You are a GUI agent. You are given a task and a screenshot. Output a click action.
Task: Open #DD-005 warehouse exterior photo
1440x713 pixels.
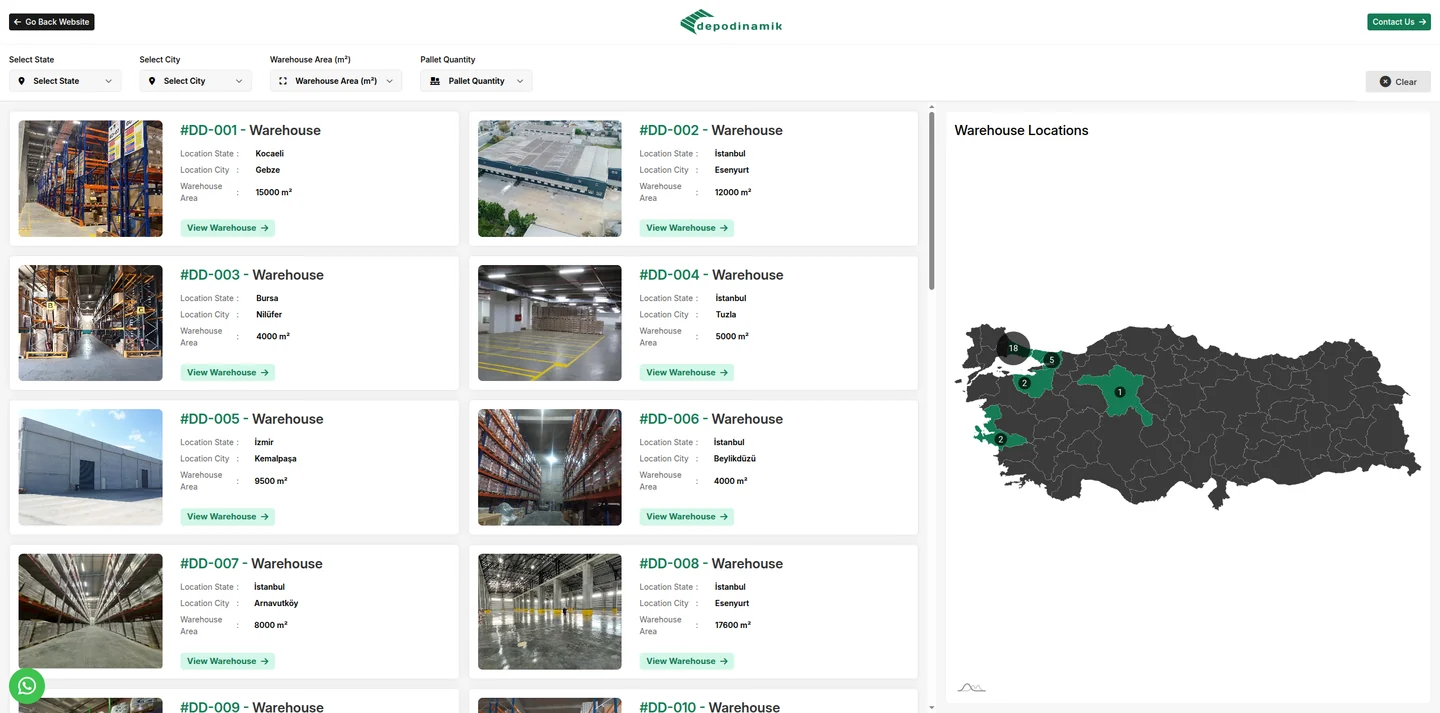pos(91,467)
